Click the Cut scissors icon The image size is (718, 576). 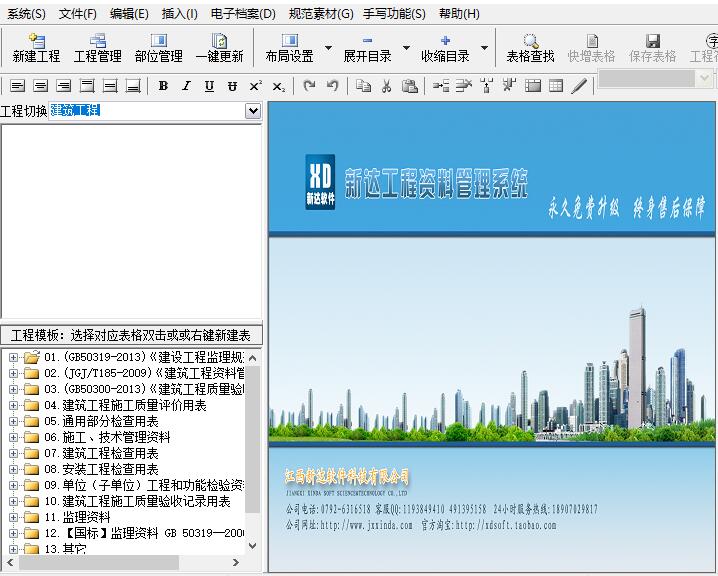click(x=386, y=86)
